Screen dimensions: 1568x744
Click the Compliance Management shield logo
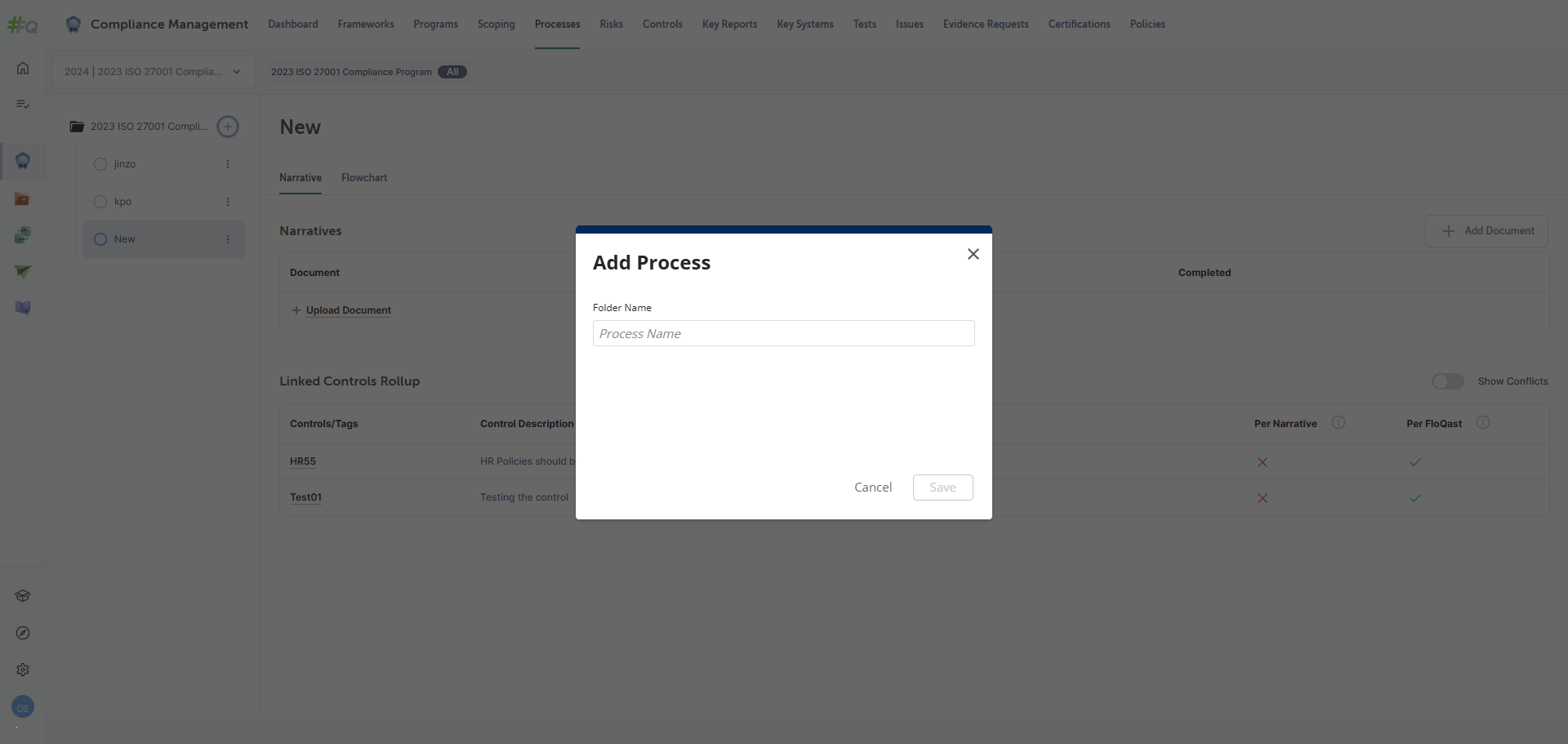pyautogui.click(x=73, y=24)
